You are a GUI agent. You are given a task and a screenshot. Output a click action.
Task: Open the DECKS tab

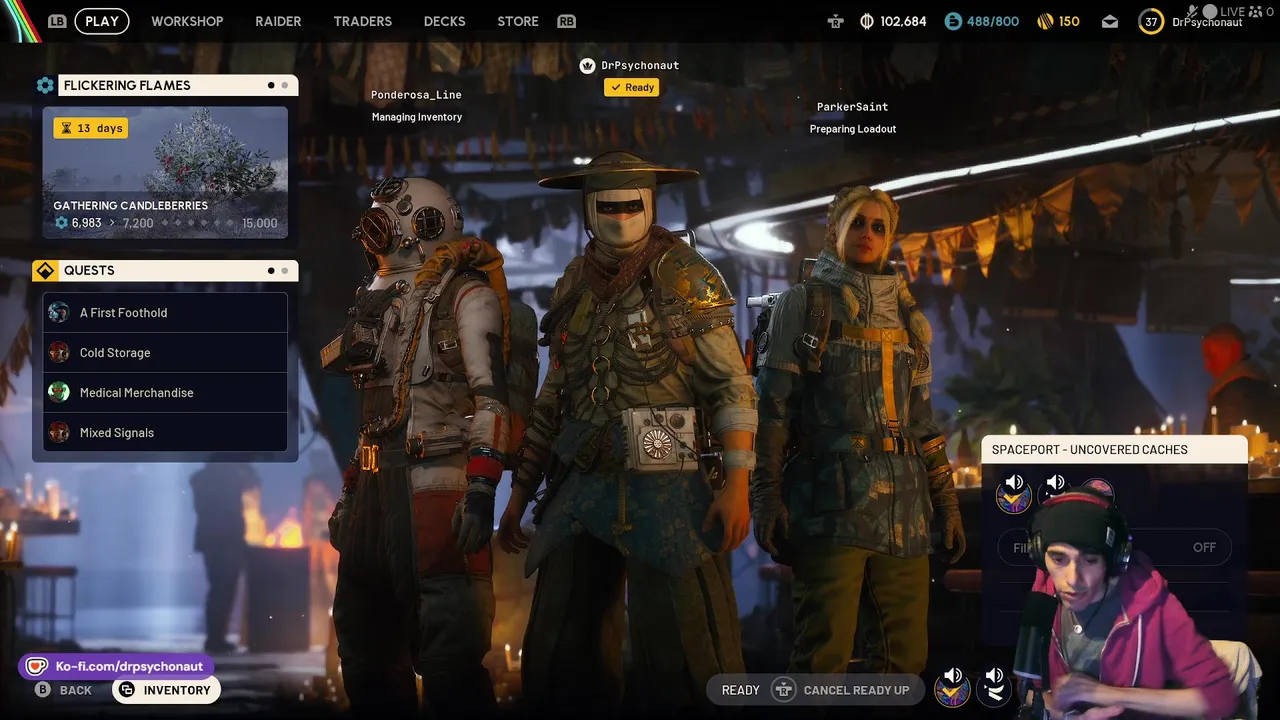point(444,21)
